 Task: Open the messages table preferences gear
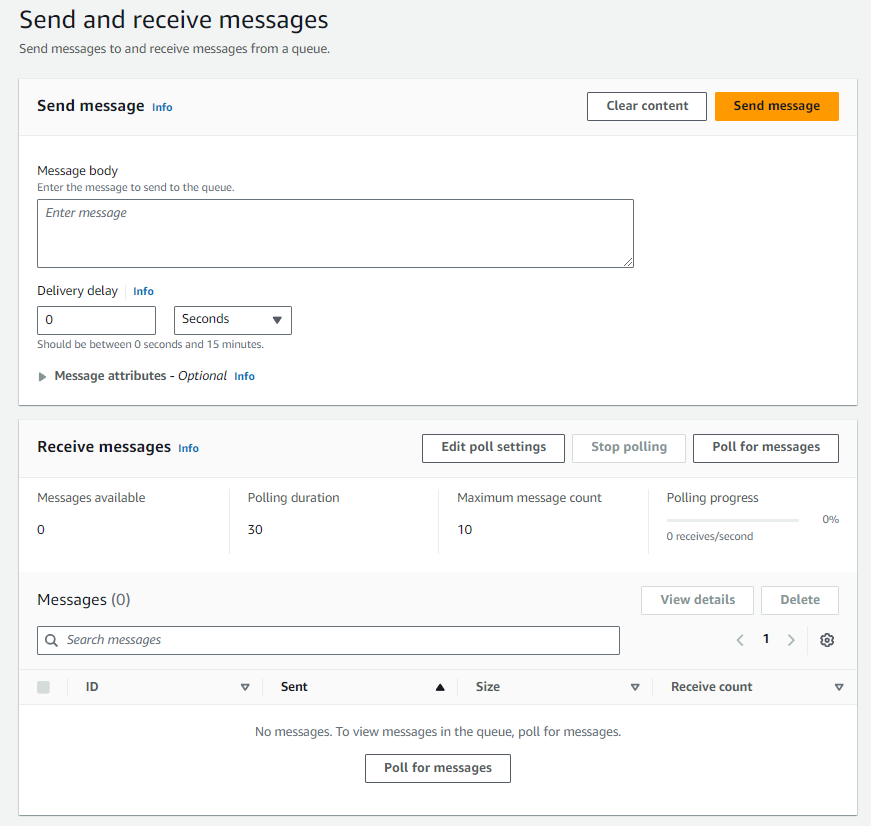click(x=827, y=640)
